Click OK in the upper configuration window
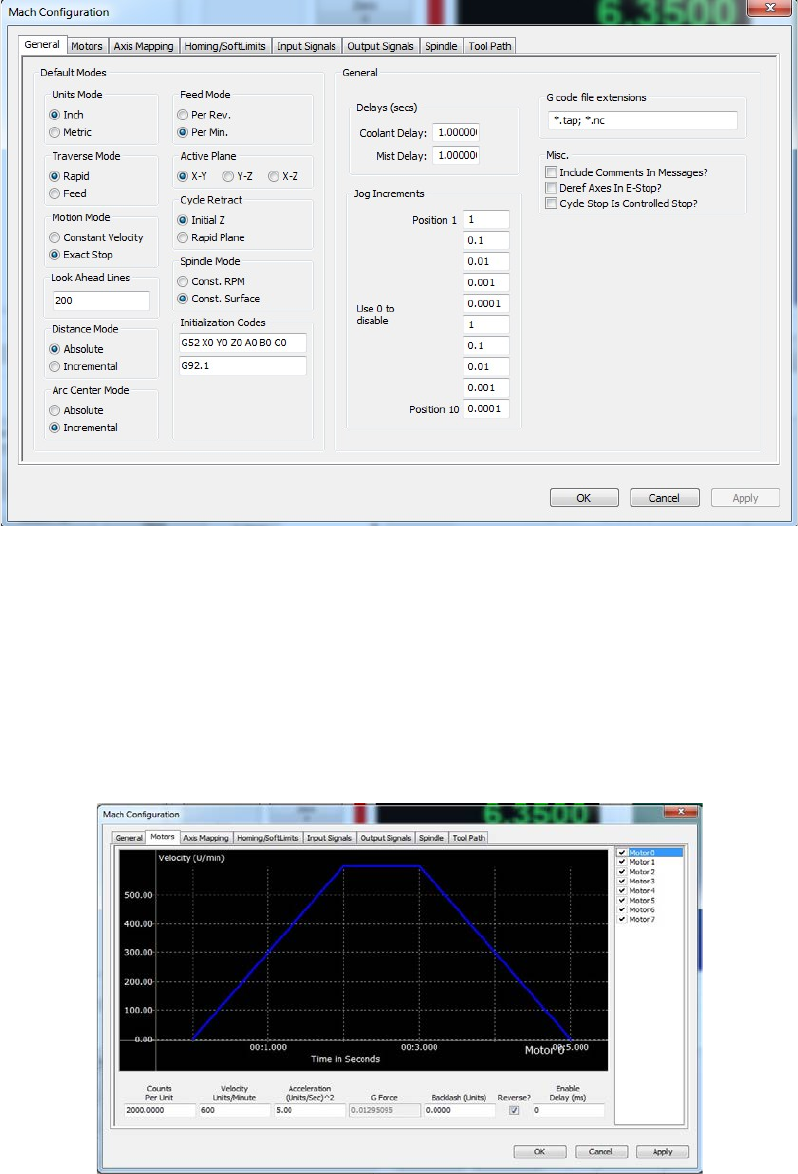The width and height of the screenshot is (798, 1174). point(584,498)
